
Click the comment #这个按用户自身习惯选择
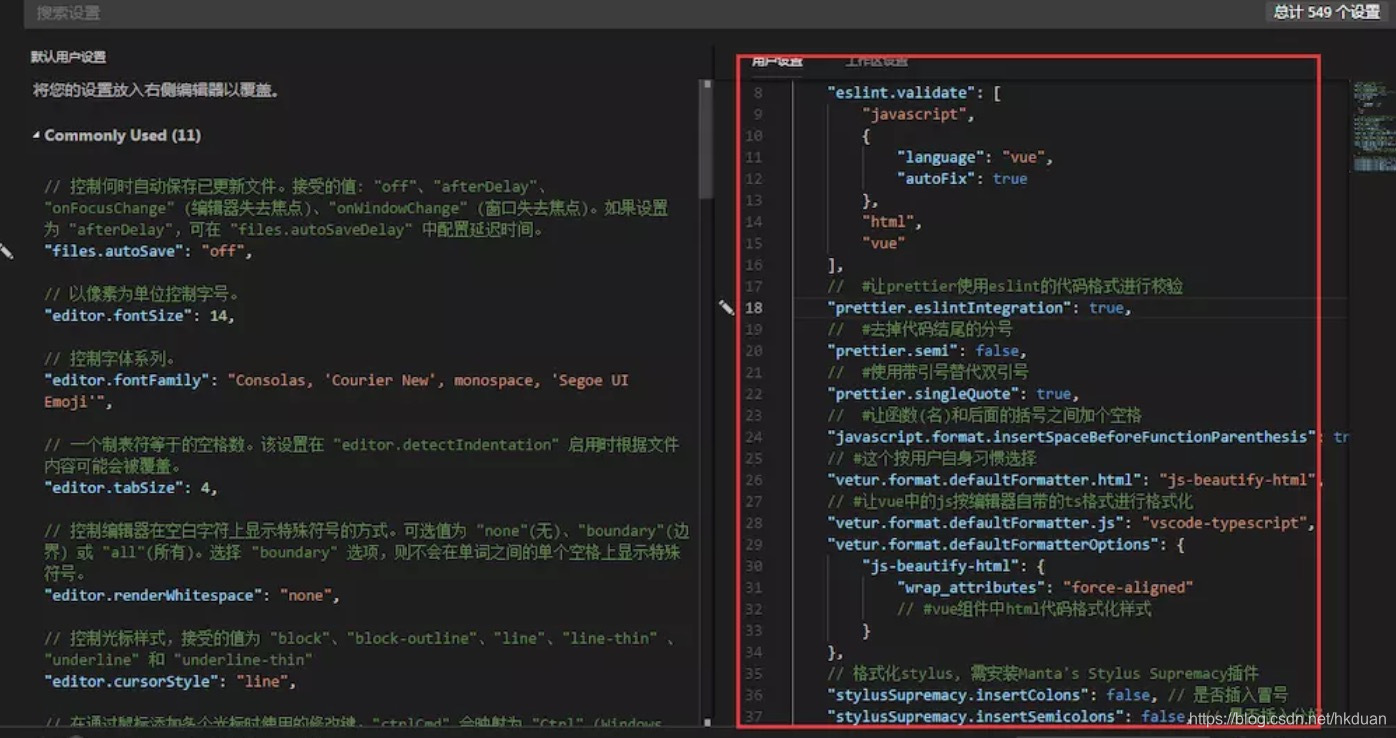[x=932, y=459]
